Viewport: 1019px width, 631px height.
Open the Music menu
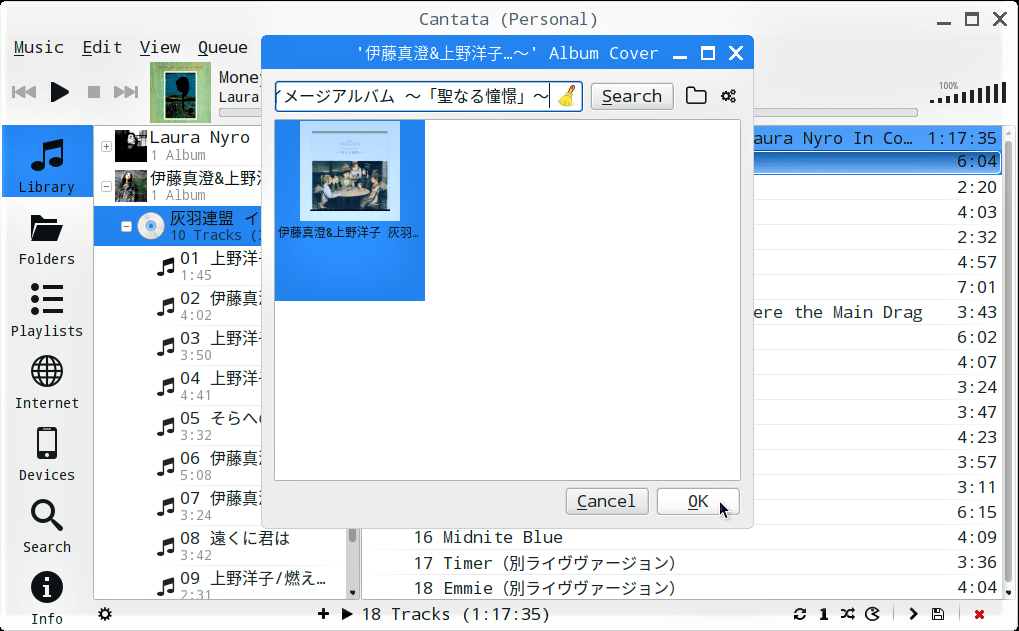[x=38, y=47]
